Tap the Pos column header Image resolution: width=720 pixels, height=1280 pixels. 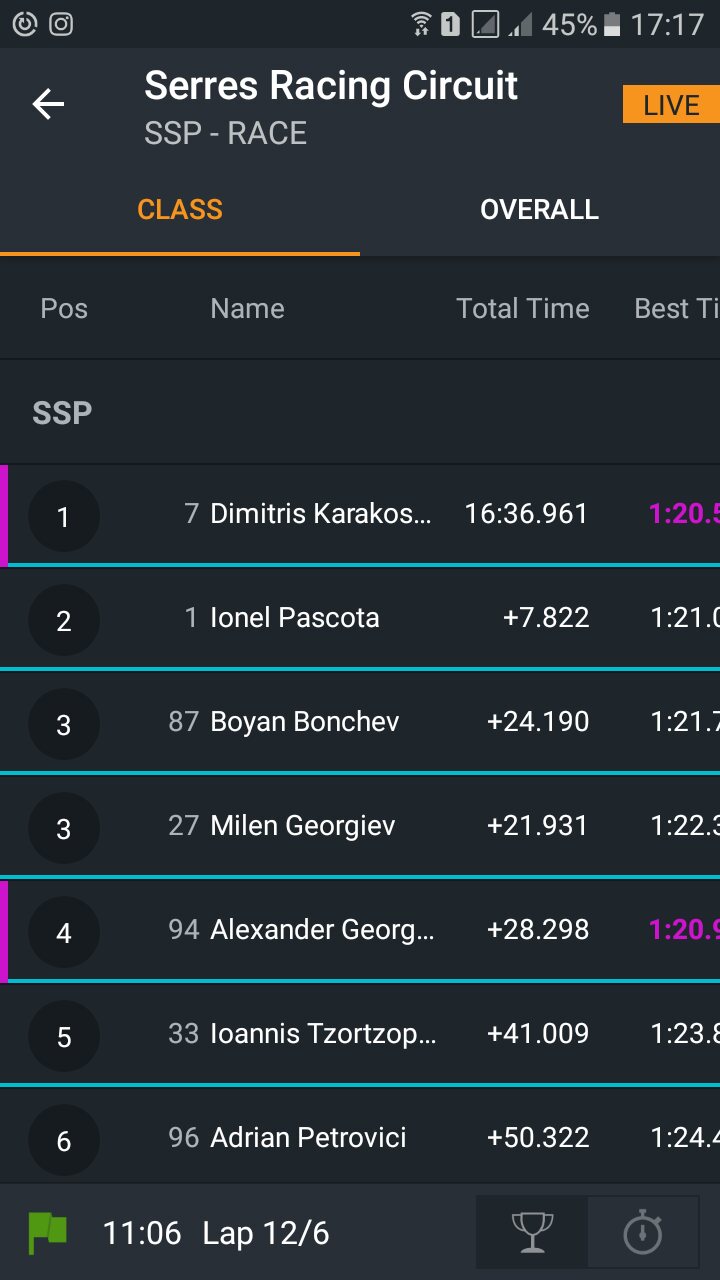(x=64, y=309)
